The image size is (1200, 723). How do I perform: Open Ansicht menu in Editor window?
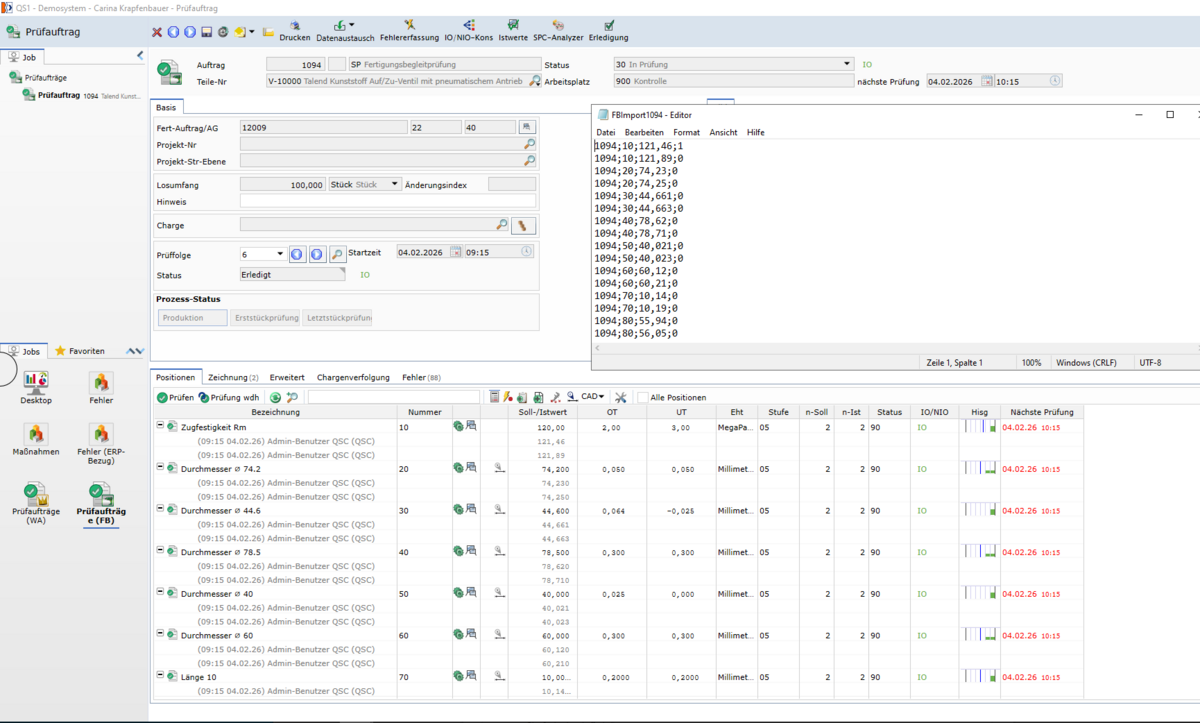coord(723,132)
